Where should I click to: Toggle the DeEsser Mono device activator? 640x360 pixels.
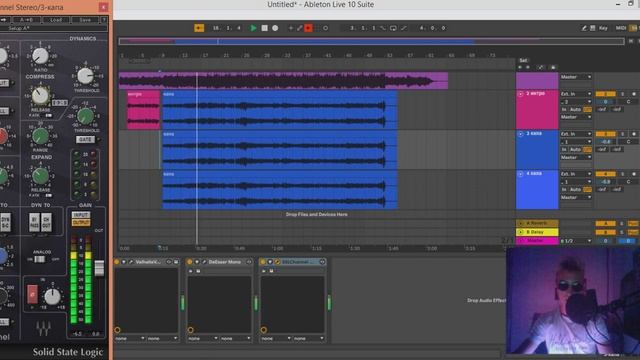point(190,262)
